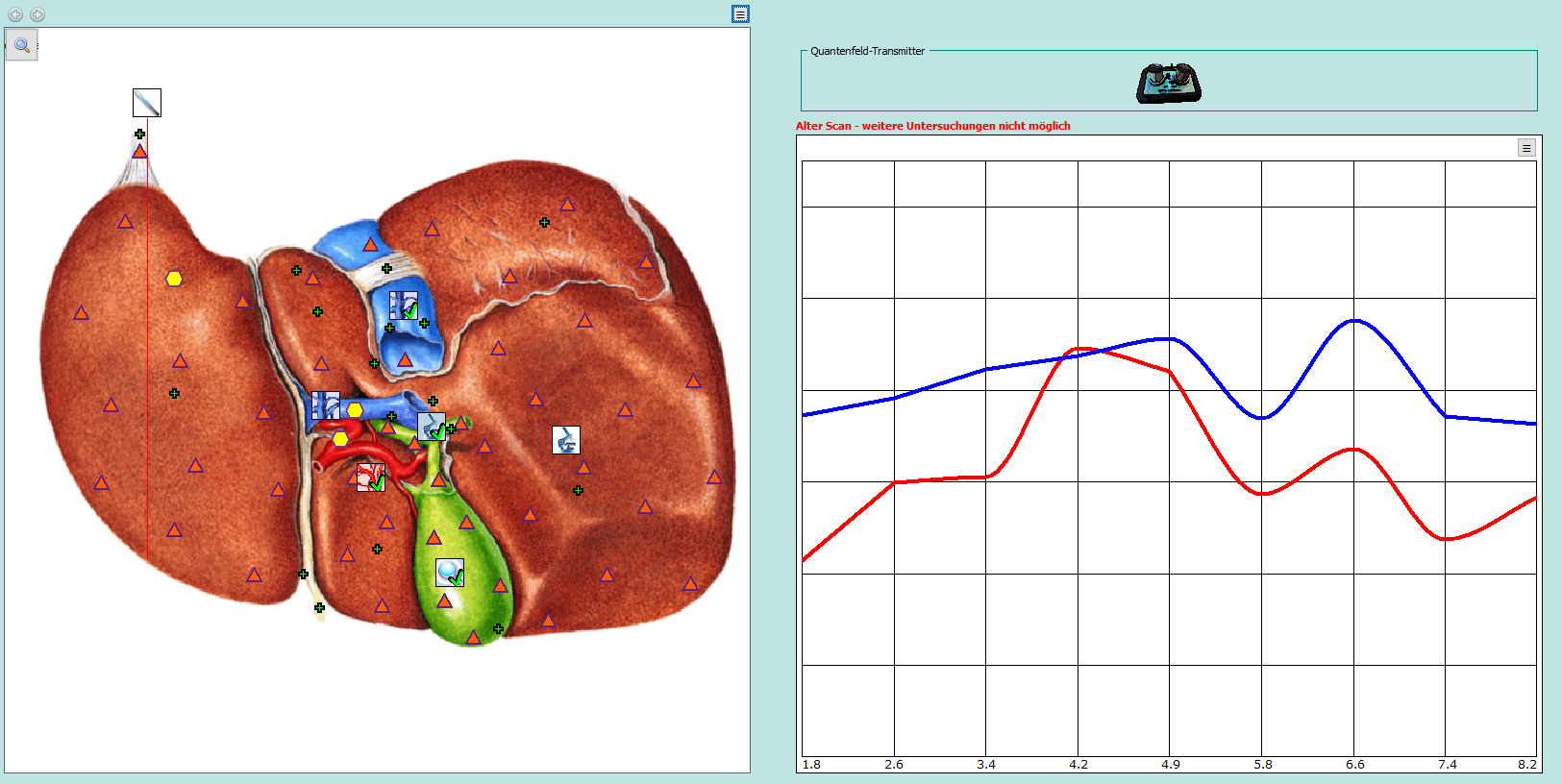Click the Quantenfeld-Transmitter device icon
Image resolution: width=1562 pixels, height=784 pixels.
[1169, 84]
